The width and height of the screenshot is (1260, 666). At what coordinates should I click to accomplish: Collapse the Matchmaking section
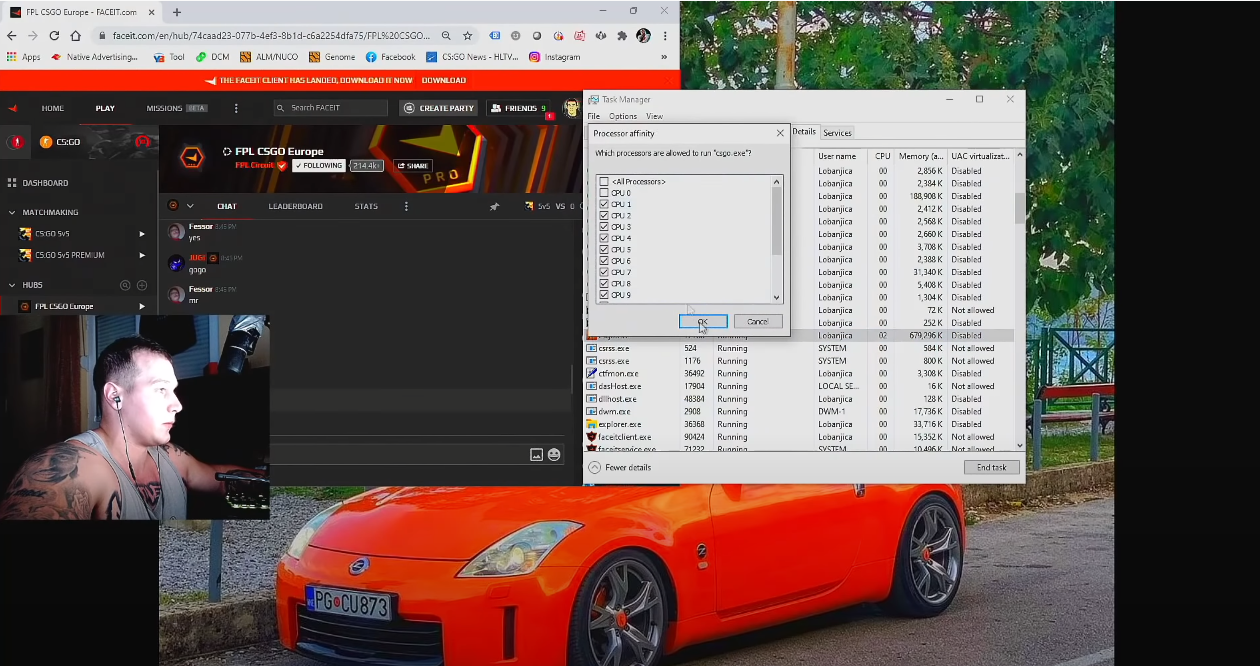[12, 212]
